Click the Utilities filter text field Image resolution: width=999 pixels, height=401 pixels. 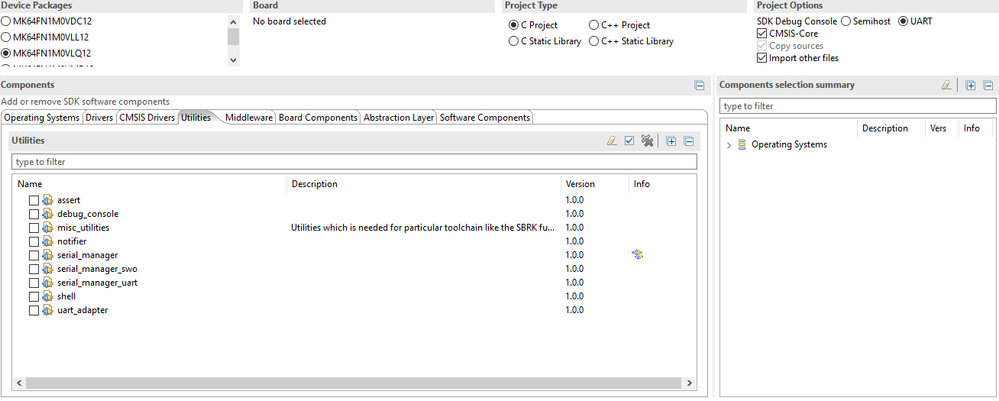click(x=355, y=162)
